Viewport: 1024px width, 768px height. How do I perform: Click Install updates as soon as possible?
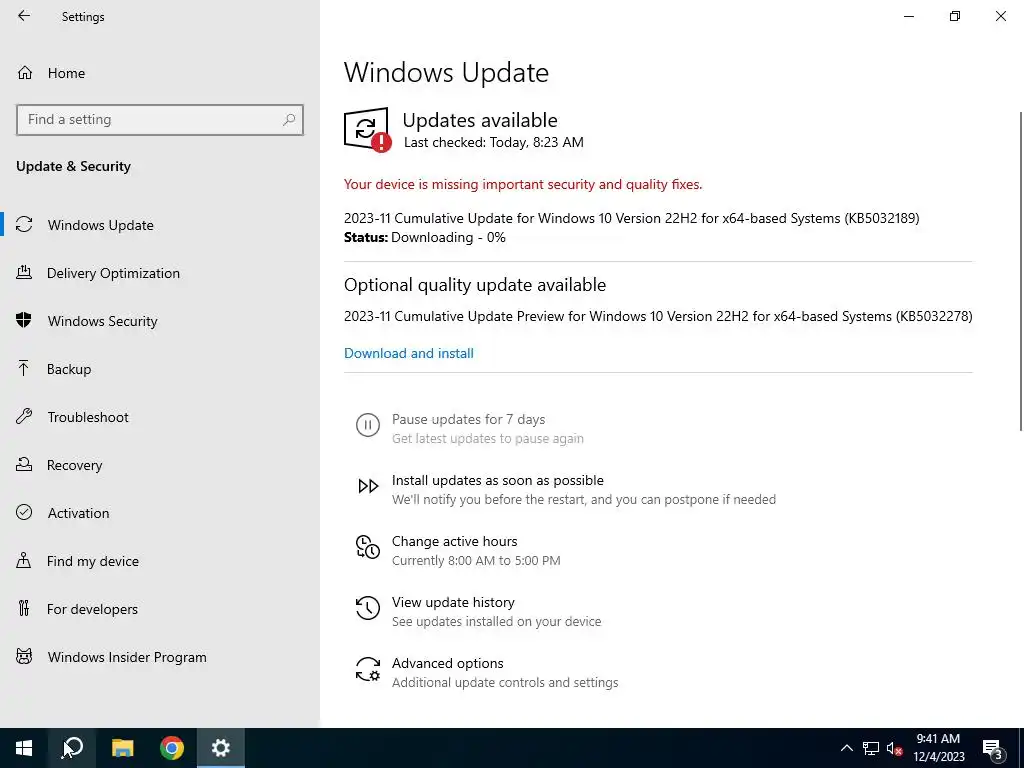(x=498, y=480)
